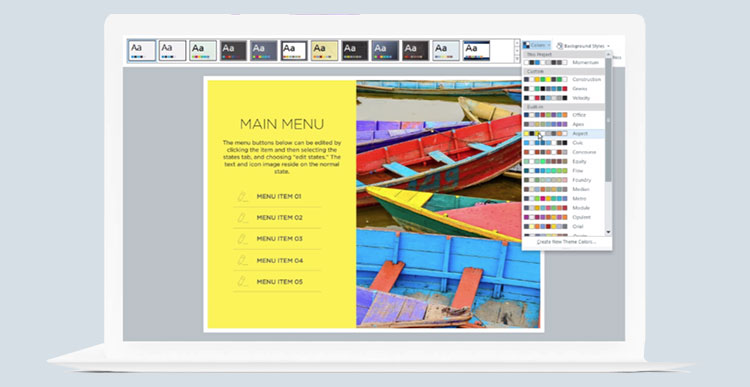Select the Momentum color scheme
Image resolution: width=750 pixels, height=387 pixels.
click(563, 62)
